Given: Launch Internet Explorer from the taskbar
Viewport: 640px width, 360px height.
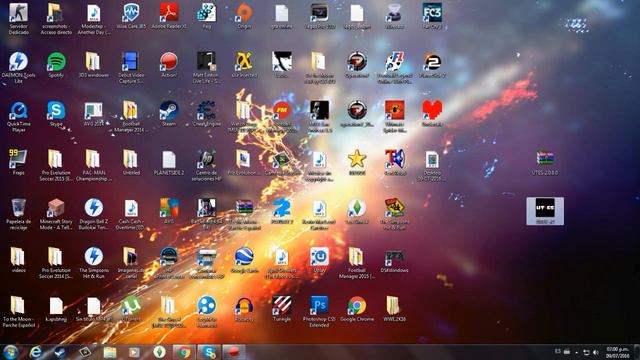Looking at the screenshot, I should pyautogui.click(x=36, y=352).
